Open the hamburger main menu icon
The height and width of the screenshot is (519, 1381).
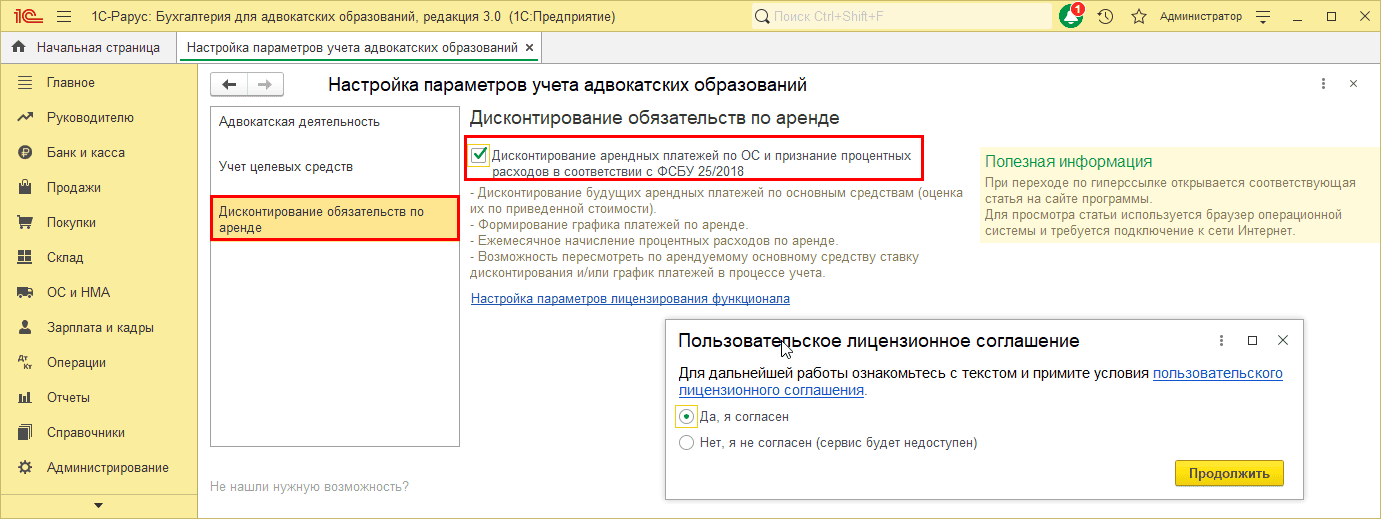64,17
